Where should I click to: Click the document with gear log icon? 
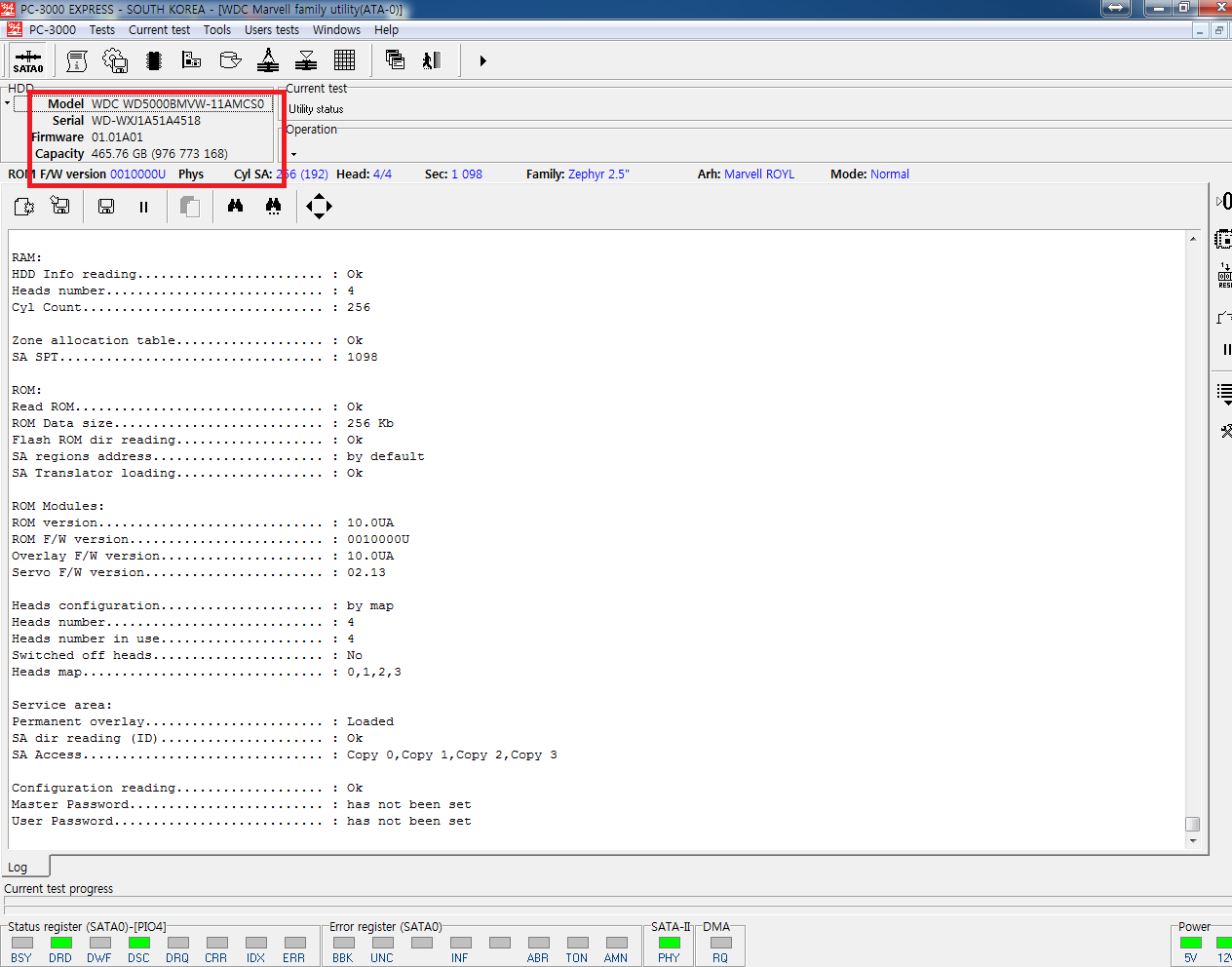[x=24, y=206]
